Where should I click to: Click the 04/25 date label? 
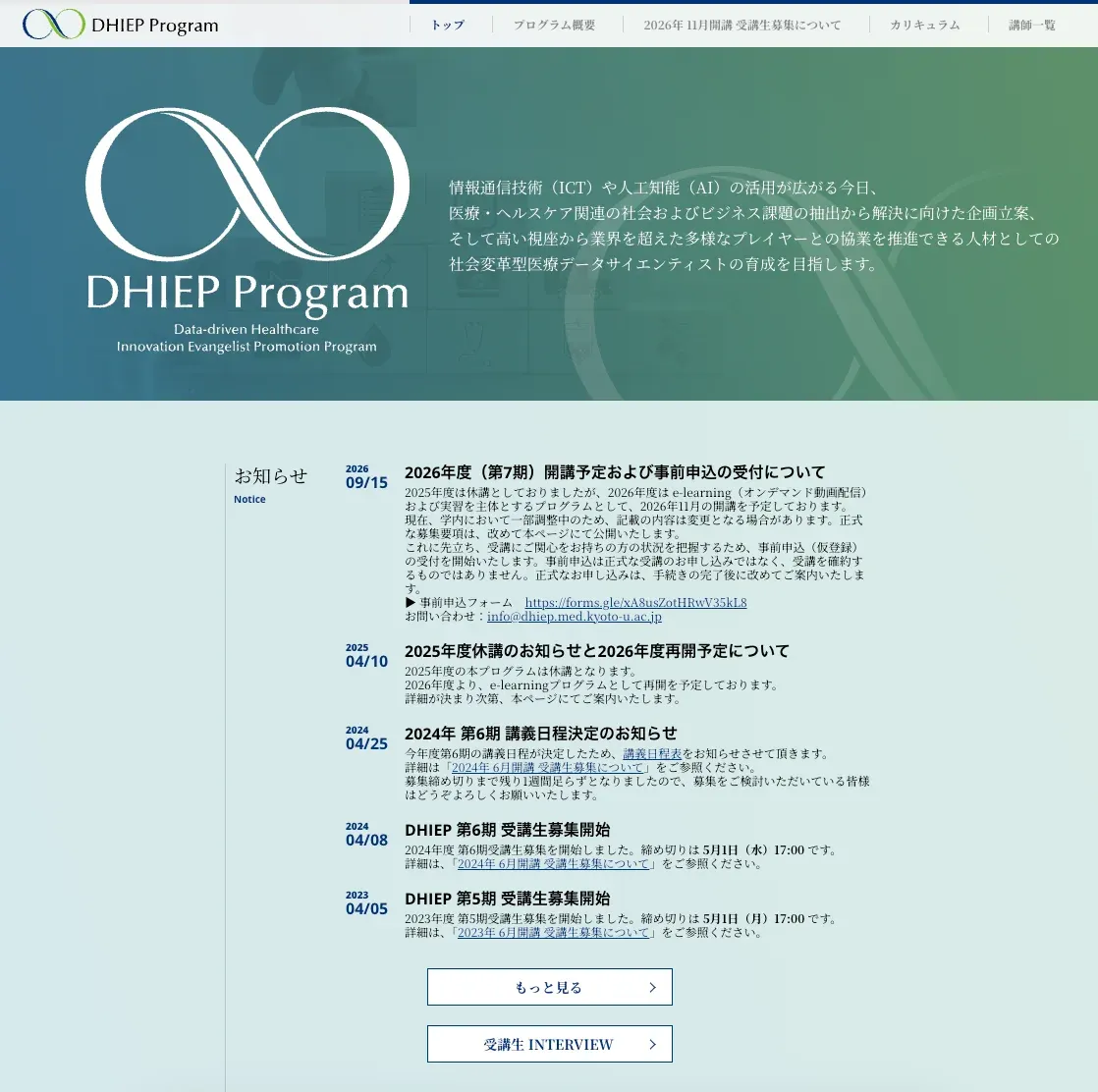[366, 744]
